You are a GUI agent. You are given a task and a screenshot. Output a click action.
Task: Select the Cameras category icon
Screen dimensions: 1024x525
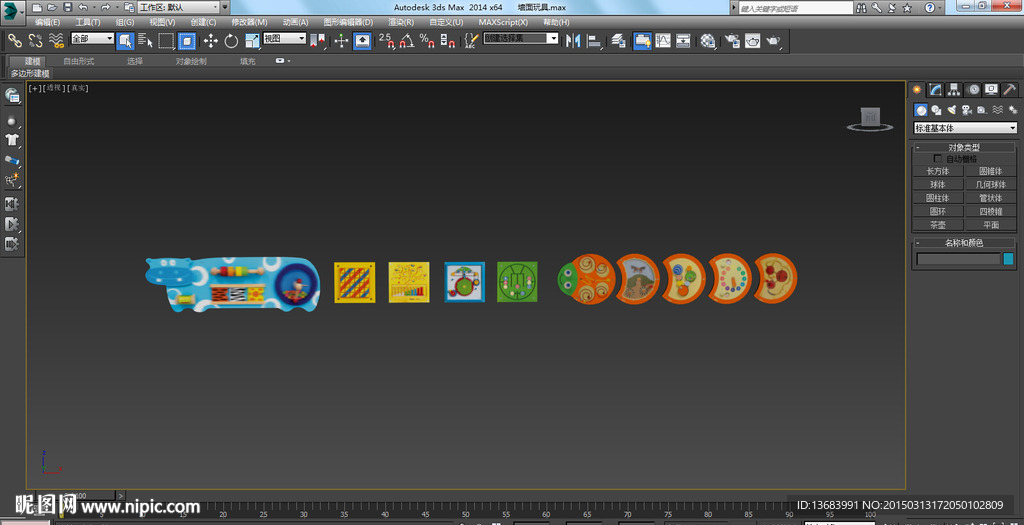click(965, 110)
